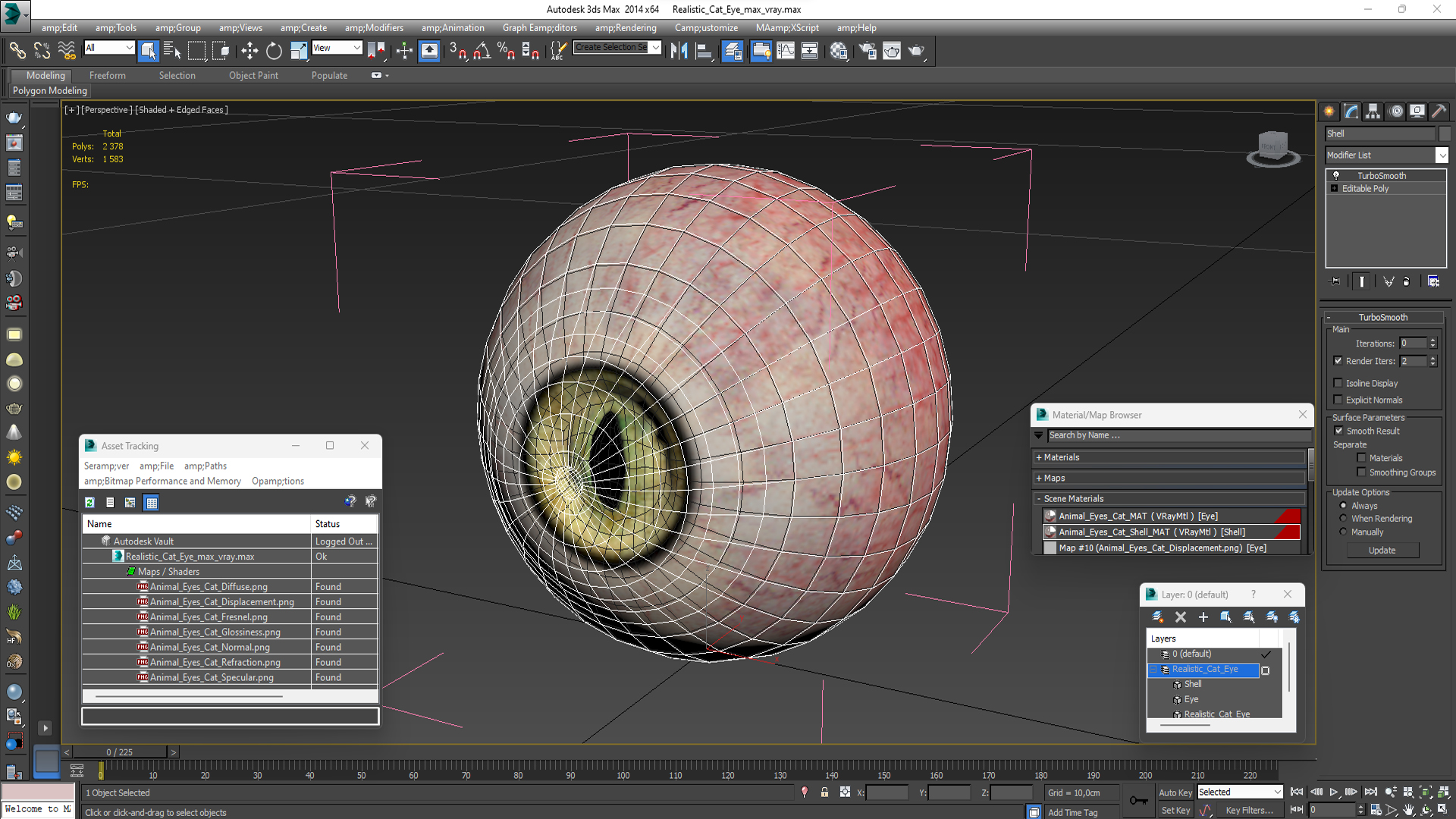Open the Hierarchy panel tab
The height and width of the screenshot is (819, 1456).
(1373, 111)
